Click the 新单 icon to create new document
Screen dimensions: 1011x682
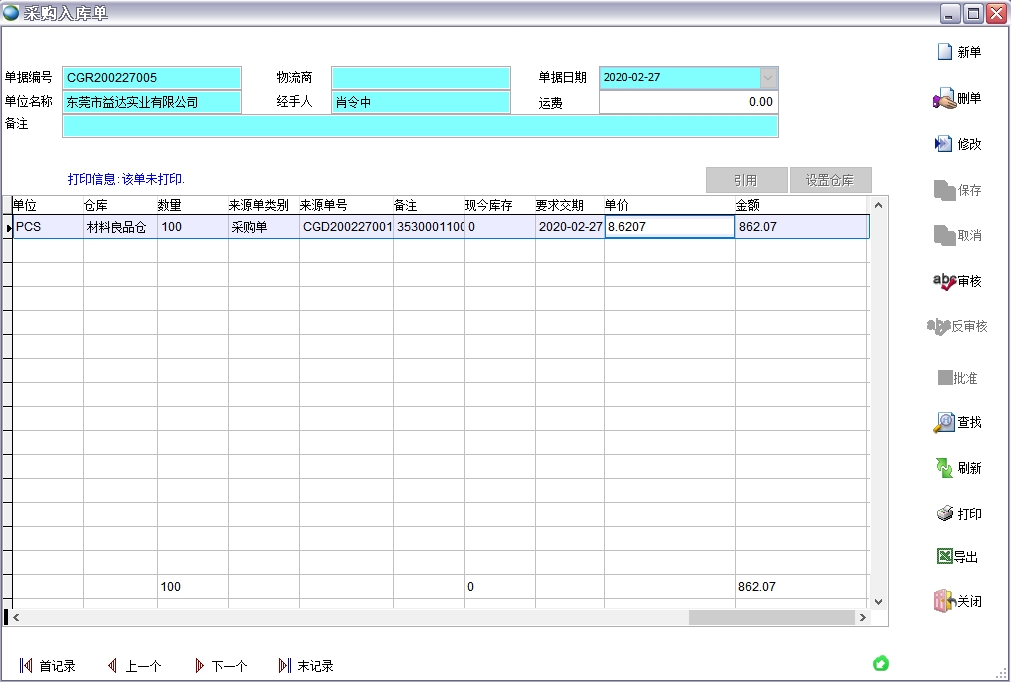tap(958, 51)
